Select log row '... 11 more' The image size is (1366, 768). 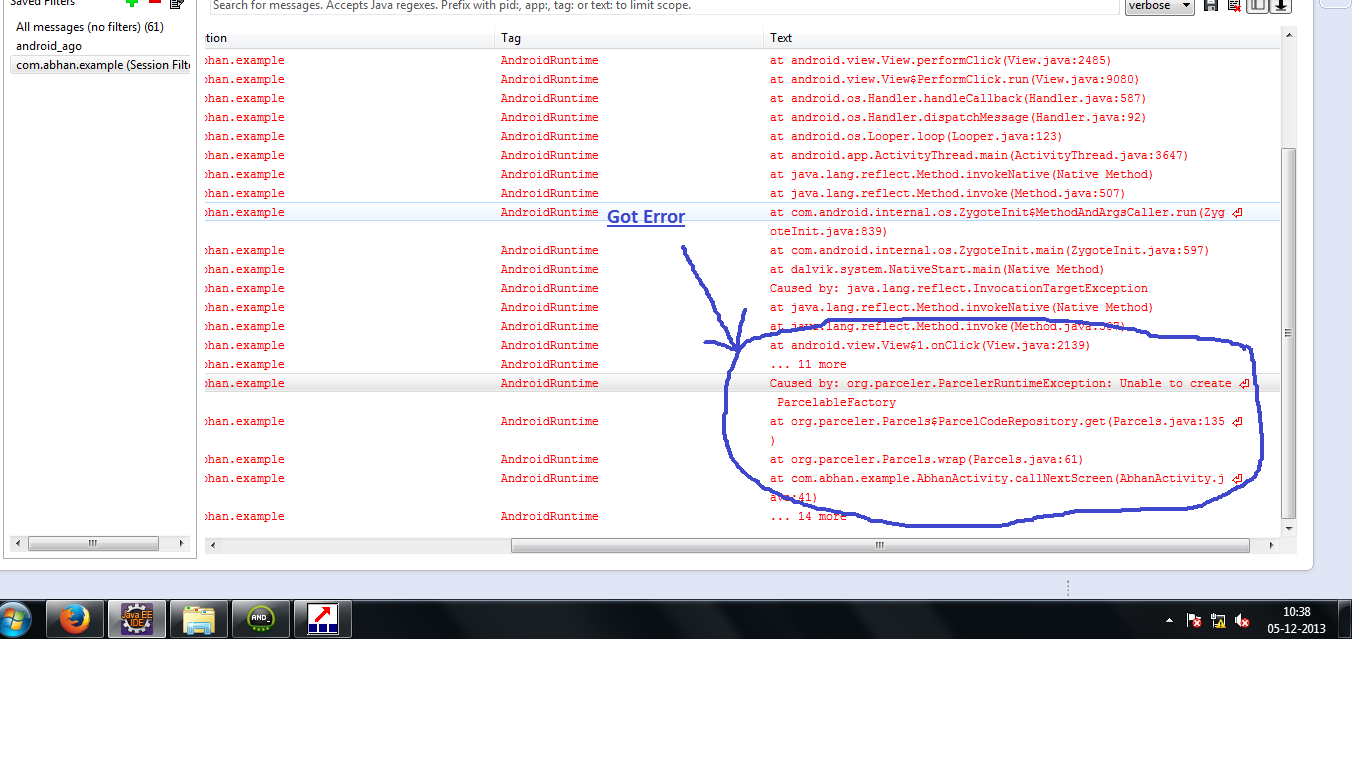tap(742, 364)
